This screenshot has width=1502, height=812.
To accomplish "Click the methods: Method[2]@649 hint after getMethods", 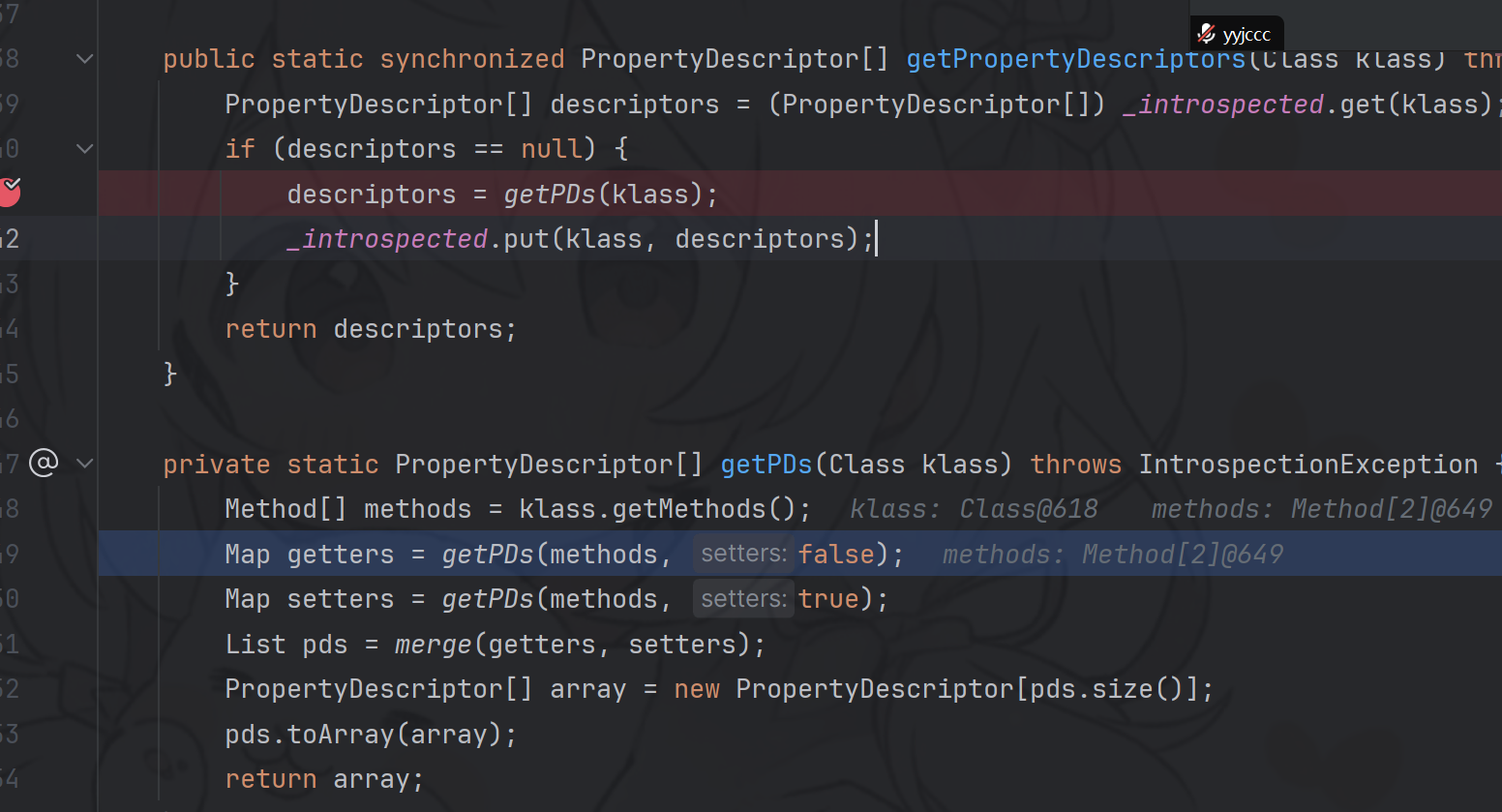I will (x=1321, y=509).
